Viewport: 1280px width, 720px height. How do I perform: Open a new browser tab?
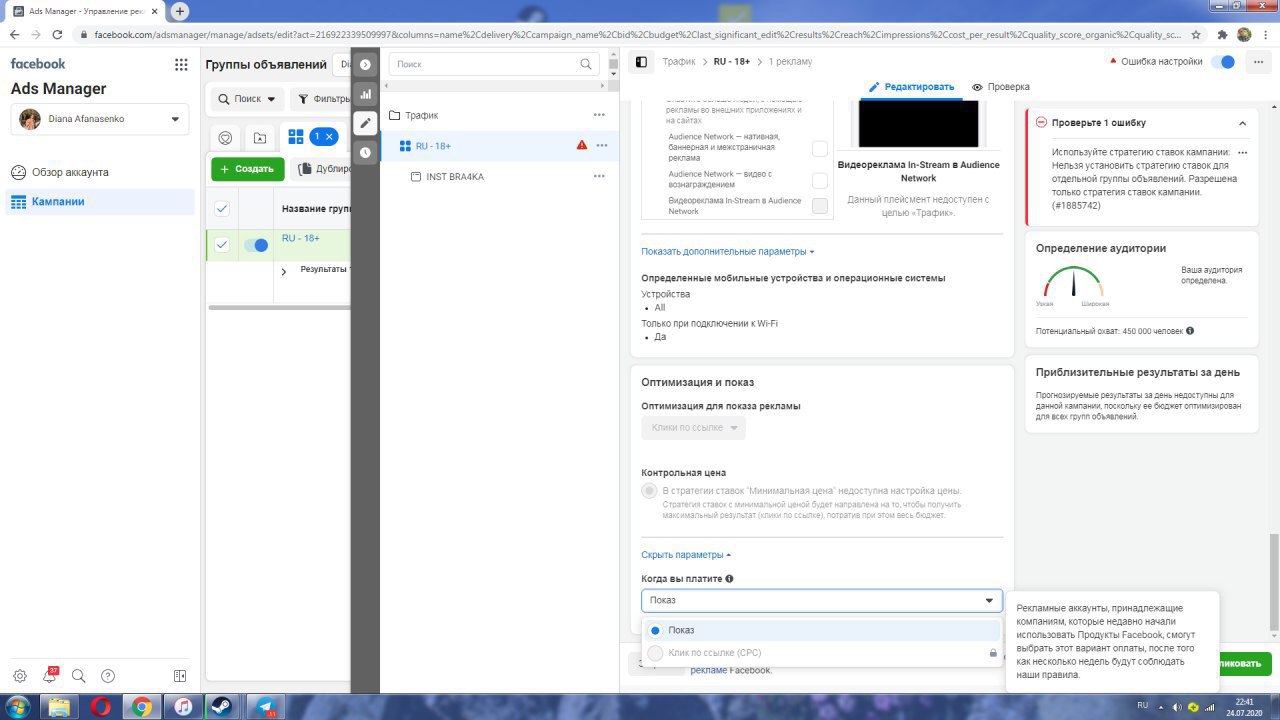pos(180,11)
